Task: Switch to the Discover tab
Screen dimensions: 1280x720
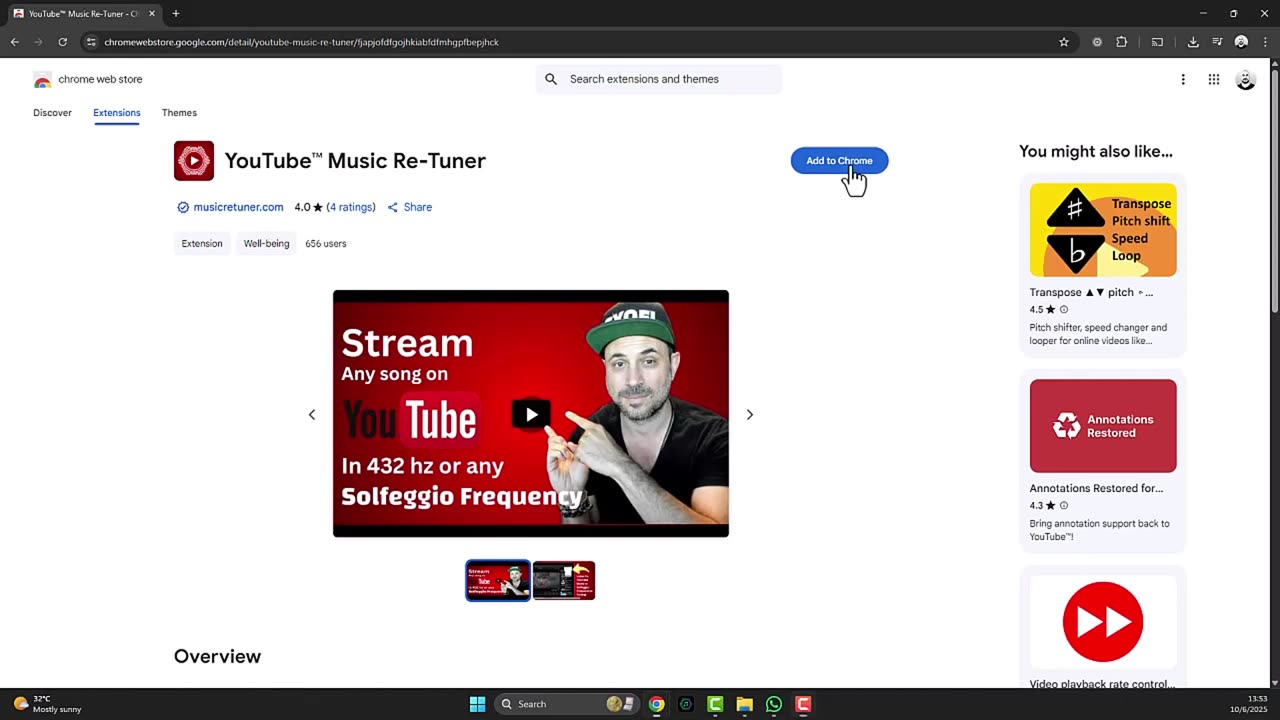Action: point(52,113)
